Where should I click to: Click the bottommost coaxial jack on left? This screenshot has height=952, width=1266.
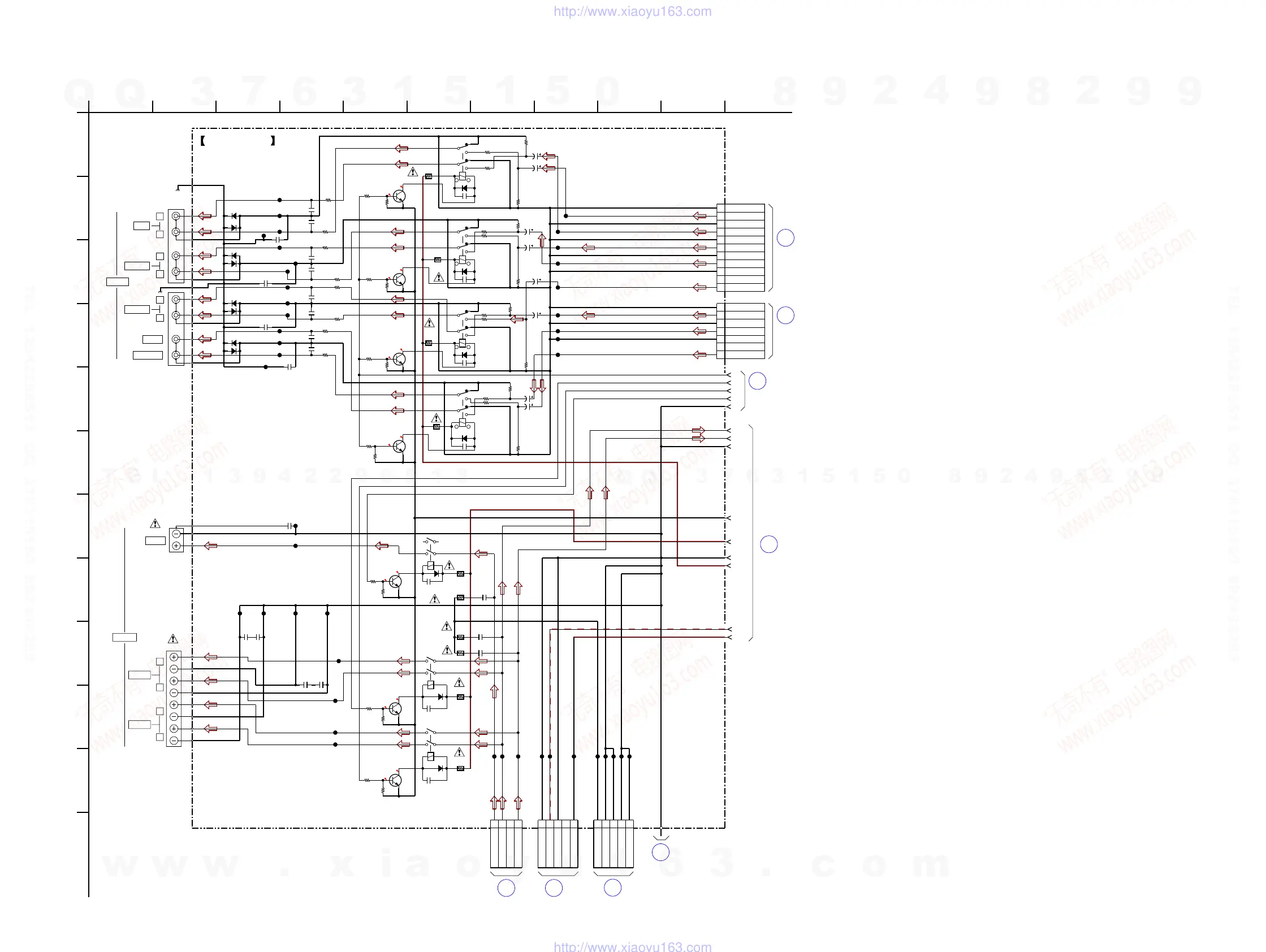176,355
